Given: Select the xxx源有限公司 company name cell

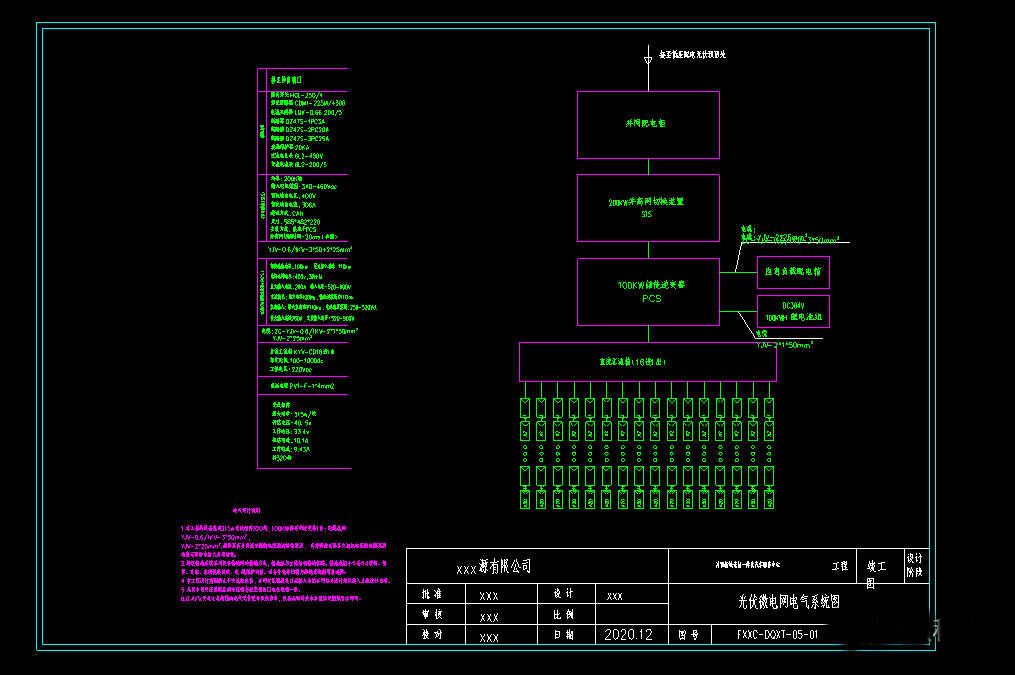Looking at the screenshot, I should coord(496,565).
